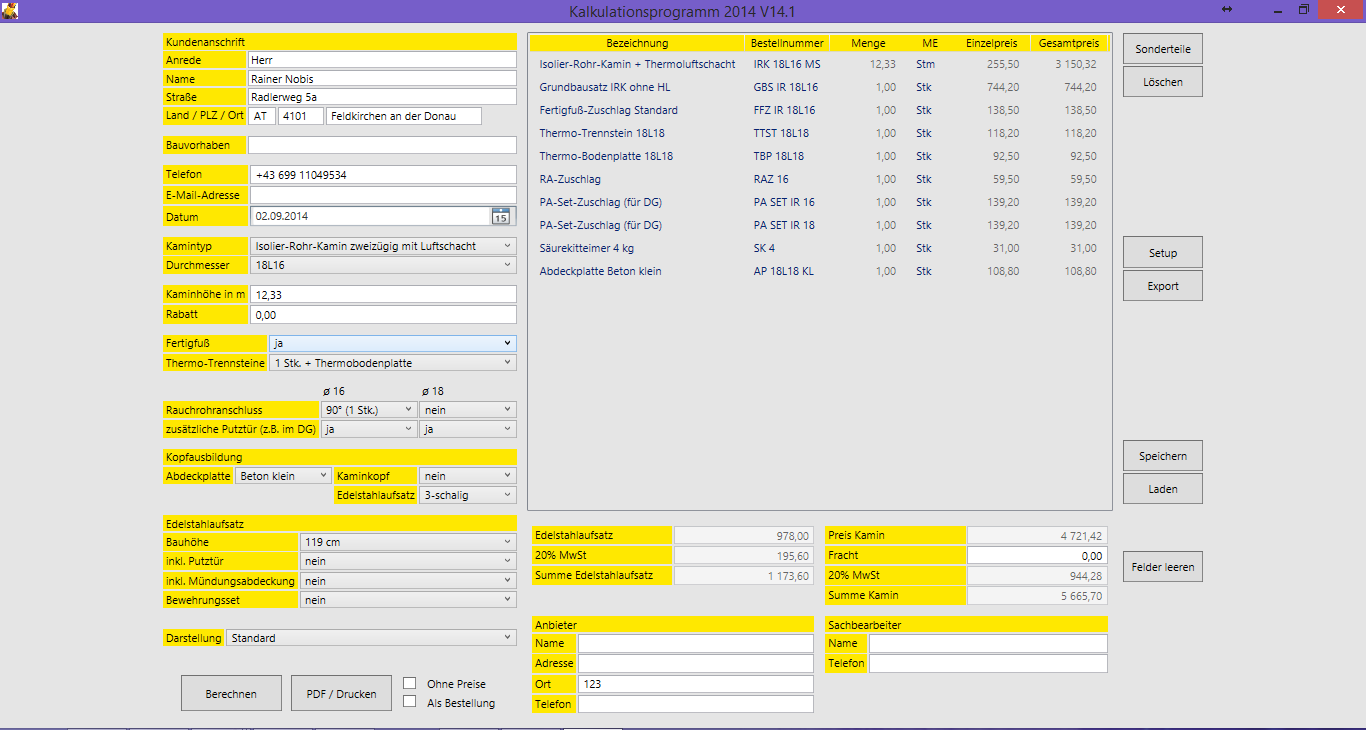Viewport: 1366px width, 730px height.
Task: Click the Fracht input field
Action: coord(1037,555)
